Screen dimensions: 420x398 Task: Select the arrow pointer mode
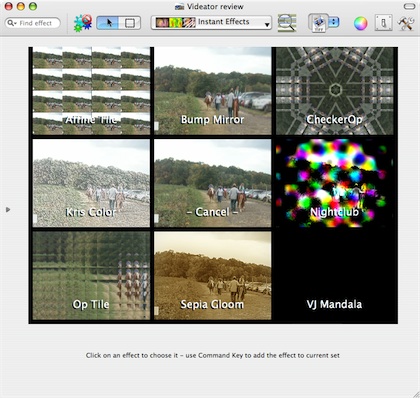108,23
